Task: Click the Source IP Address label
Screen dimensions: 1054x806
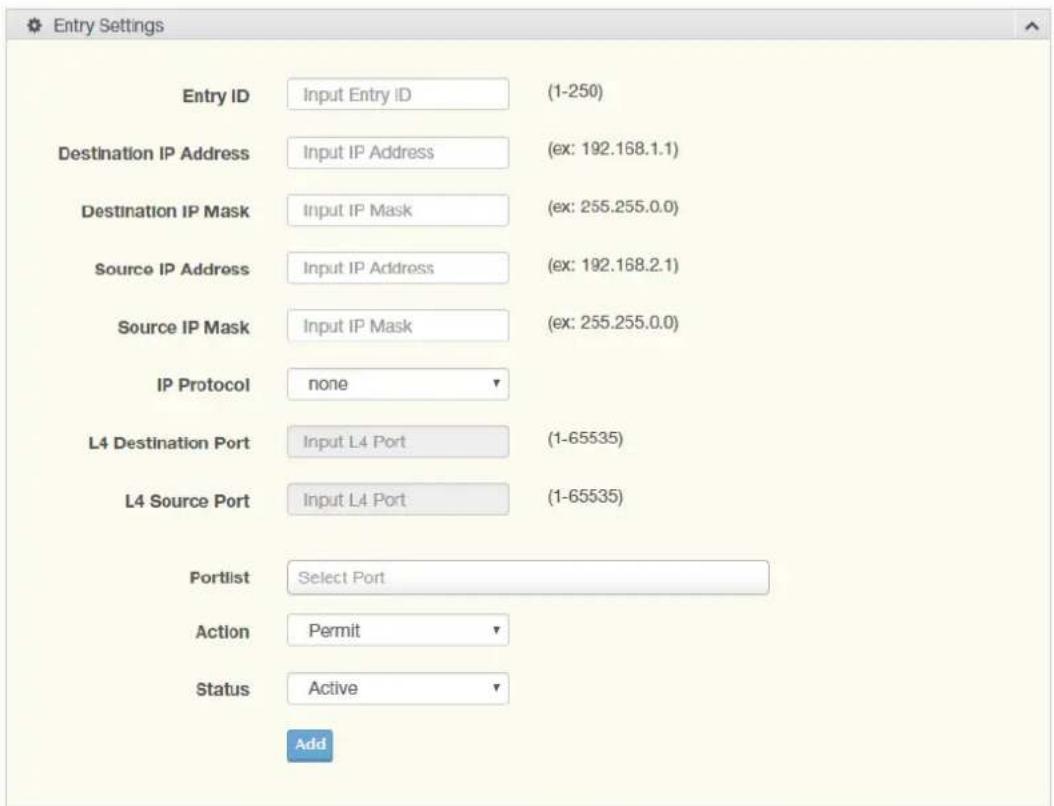Action: (x=172, y=270)
